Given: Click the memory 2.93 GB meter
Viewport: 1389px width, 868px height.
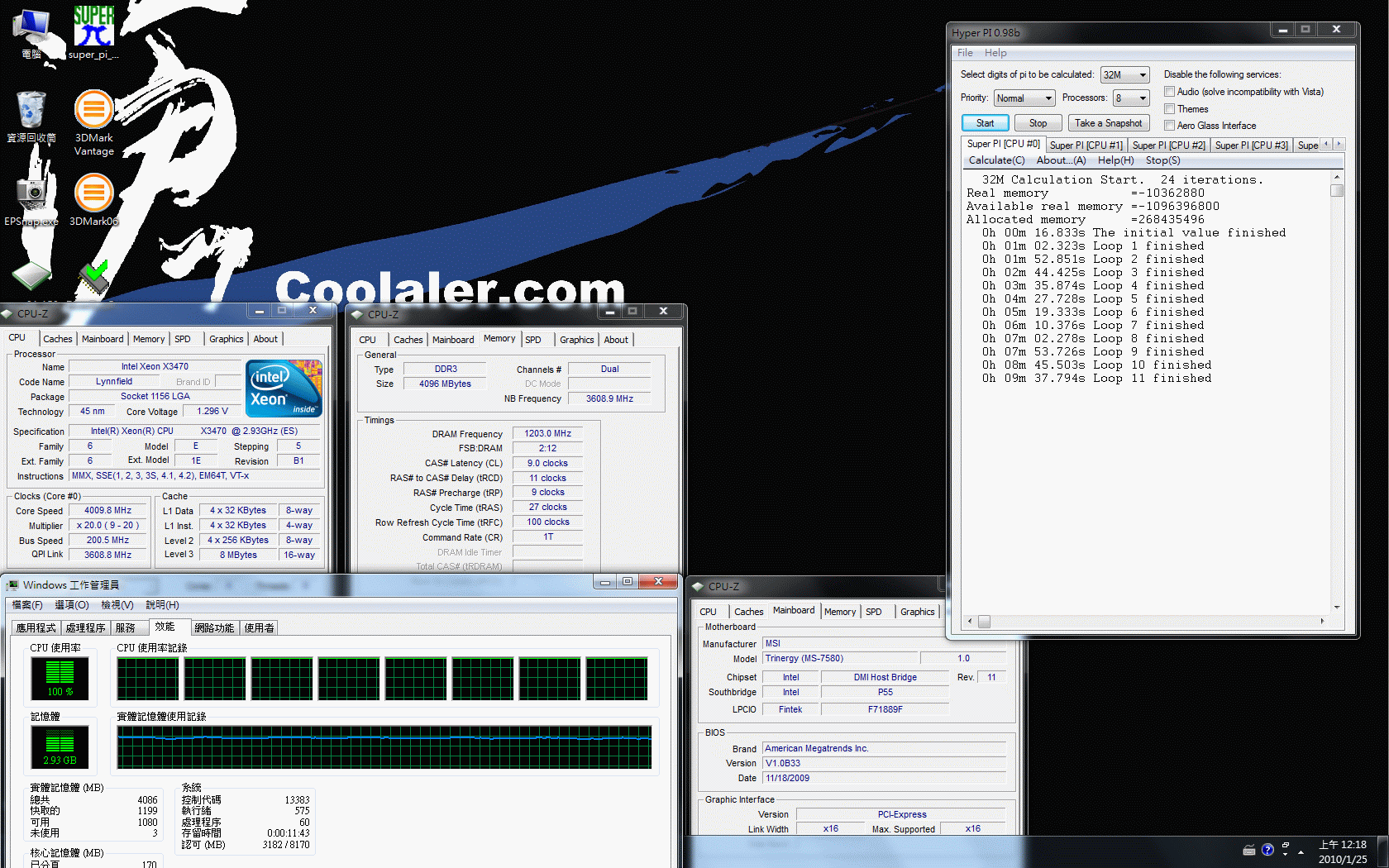Looking at the screenshot, I should pos(60,746).
